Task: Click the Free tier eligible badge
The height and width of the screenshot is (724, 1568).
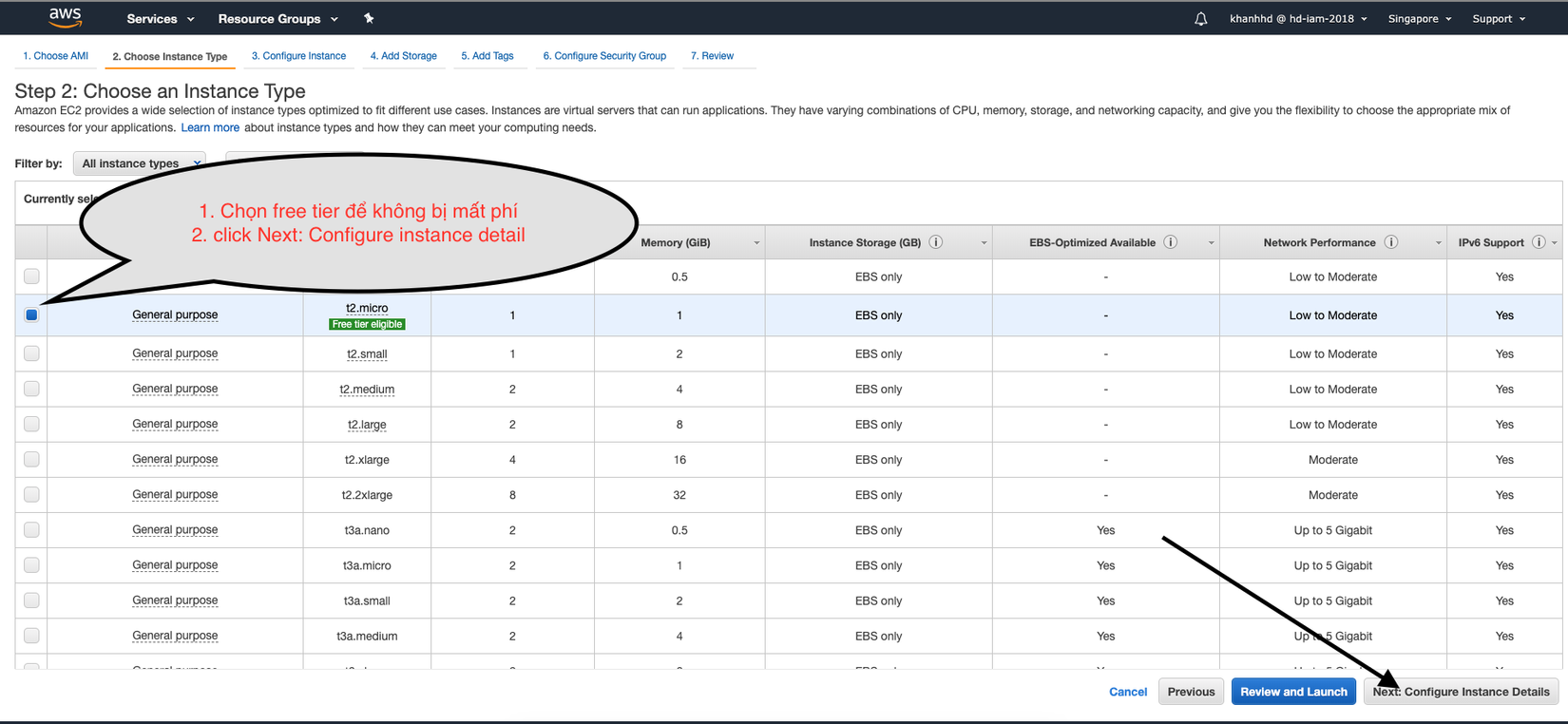Action: pos(367,324)
